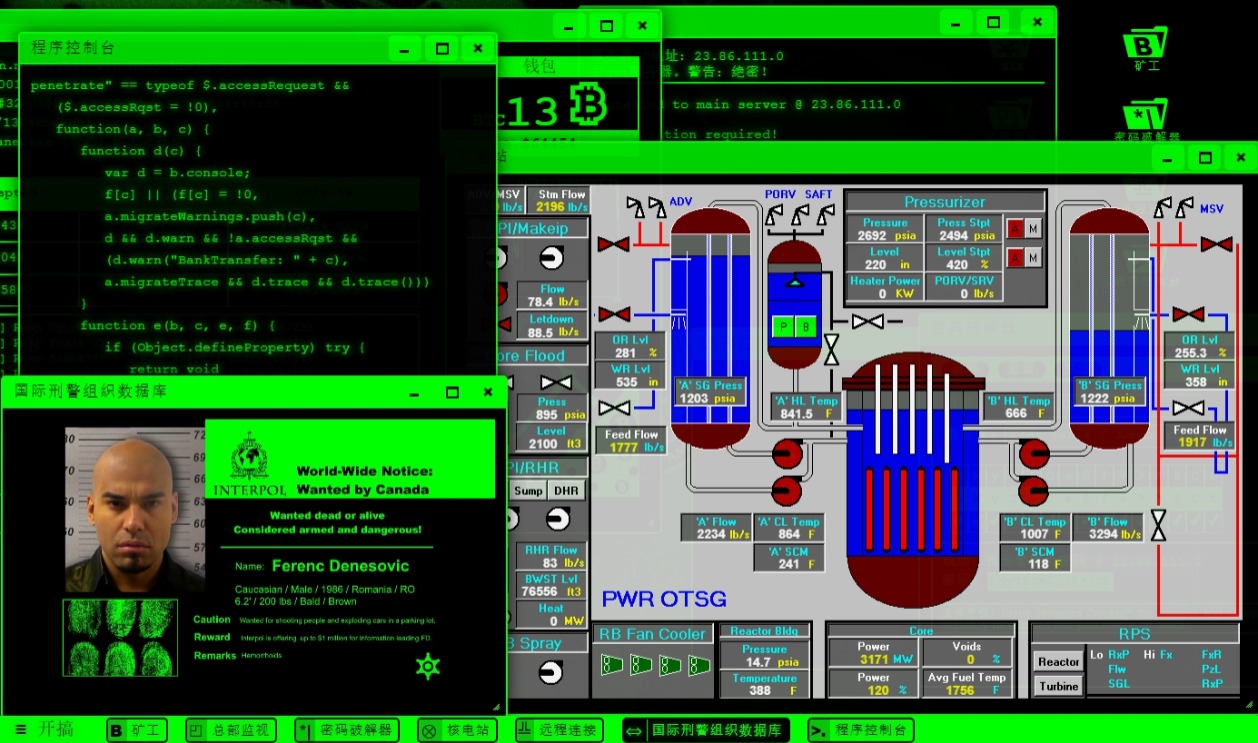The height and width of the screenshot is (743, 1258).
Task: Click the Avg Fuel Temp 1756 readout
Action: click(x=967, y=683)
